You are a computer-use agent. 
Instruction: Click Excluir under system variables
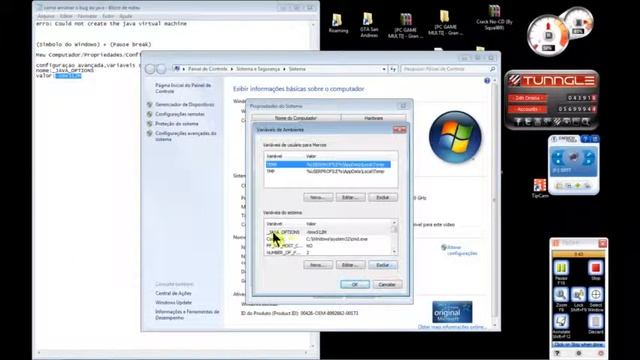pyautogui.click(x=382, y=265)
